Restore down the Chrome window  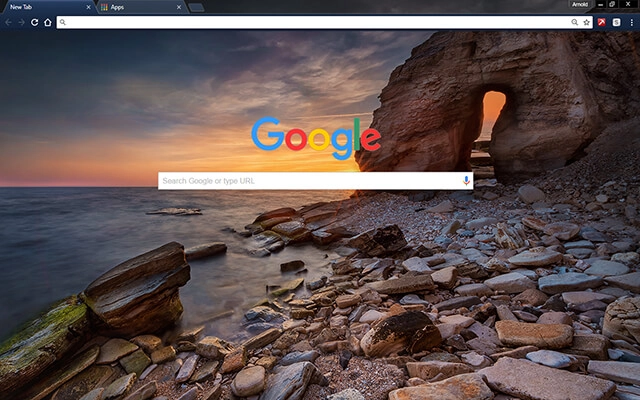[612, 4]
